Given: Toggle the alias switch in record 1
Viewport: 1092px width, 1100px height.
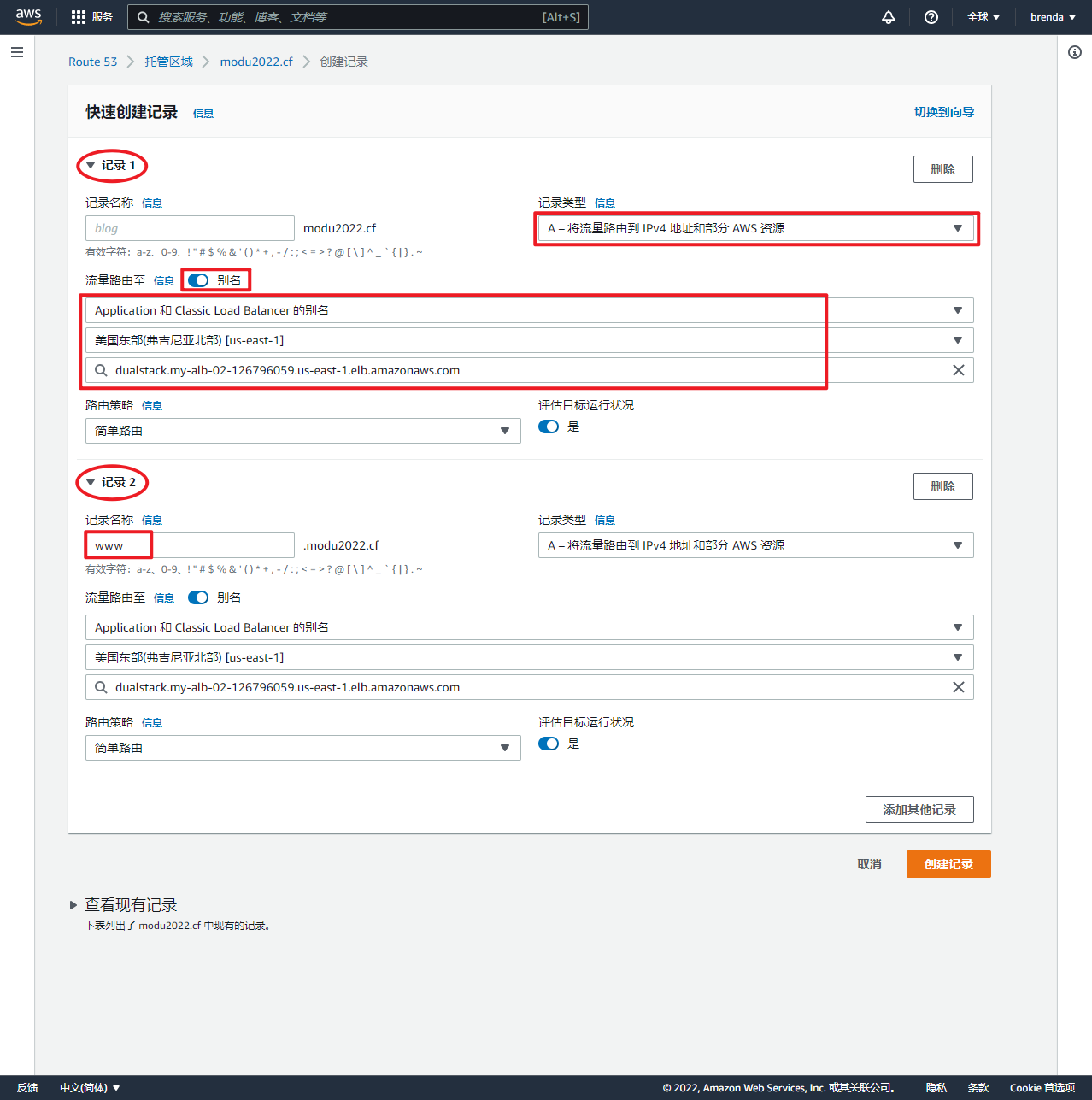Looking at the screenshot, I should click(198, 280).
